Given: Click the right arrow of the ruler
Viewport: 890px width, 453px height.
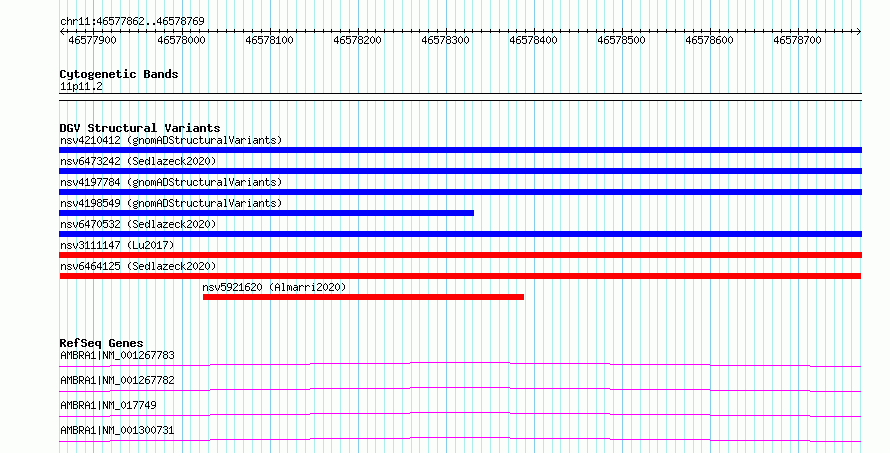Looking at the screenshot, I should 859,31.
